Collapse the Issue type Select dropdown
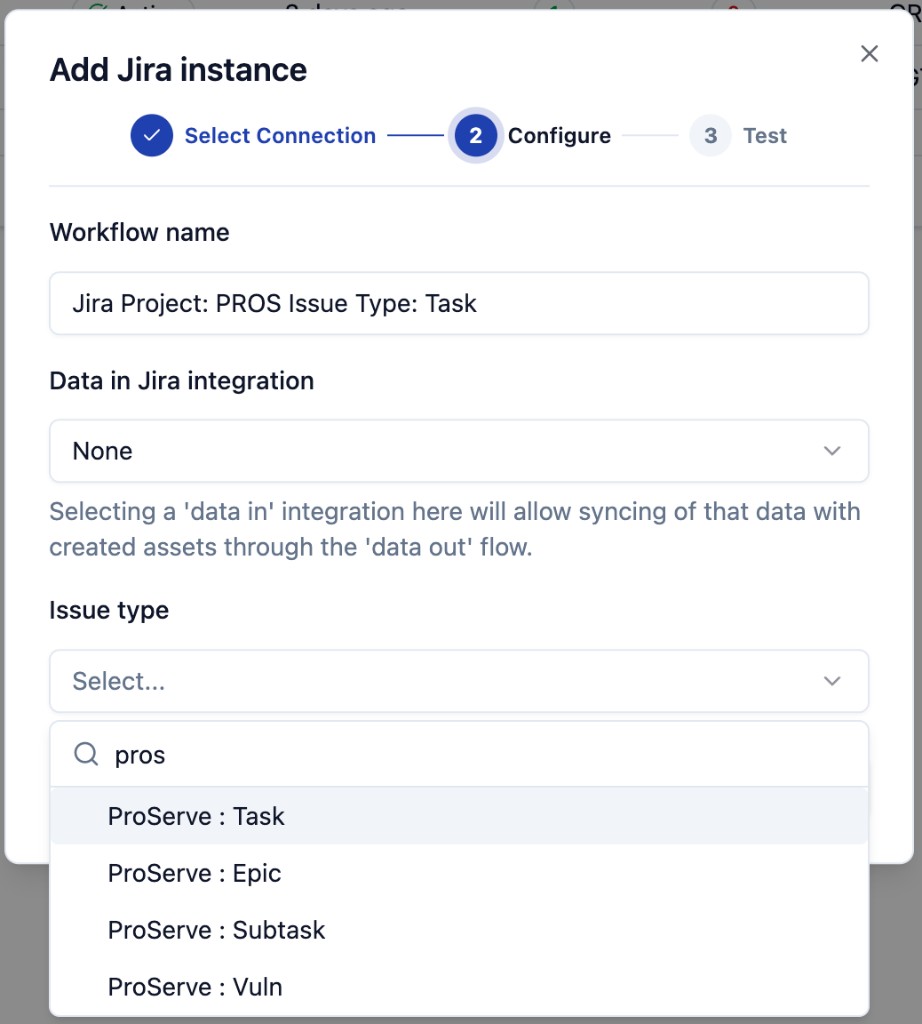 pyautogui.click(x=459, y=681)
